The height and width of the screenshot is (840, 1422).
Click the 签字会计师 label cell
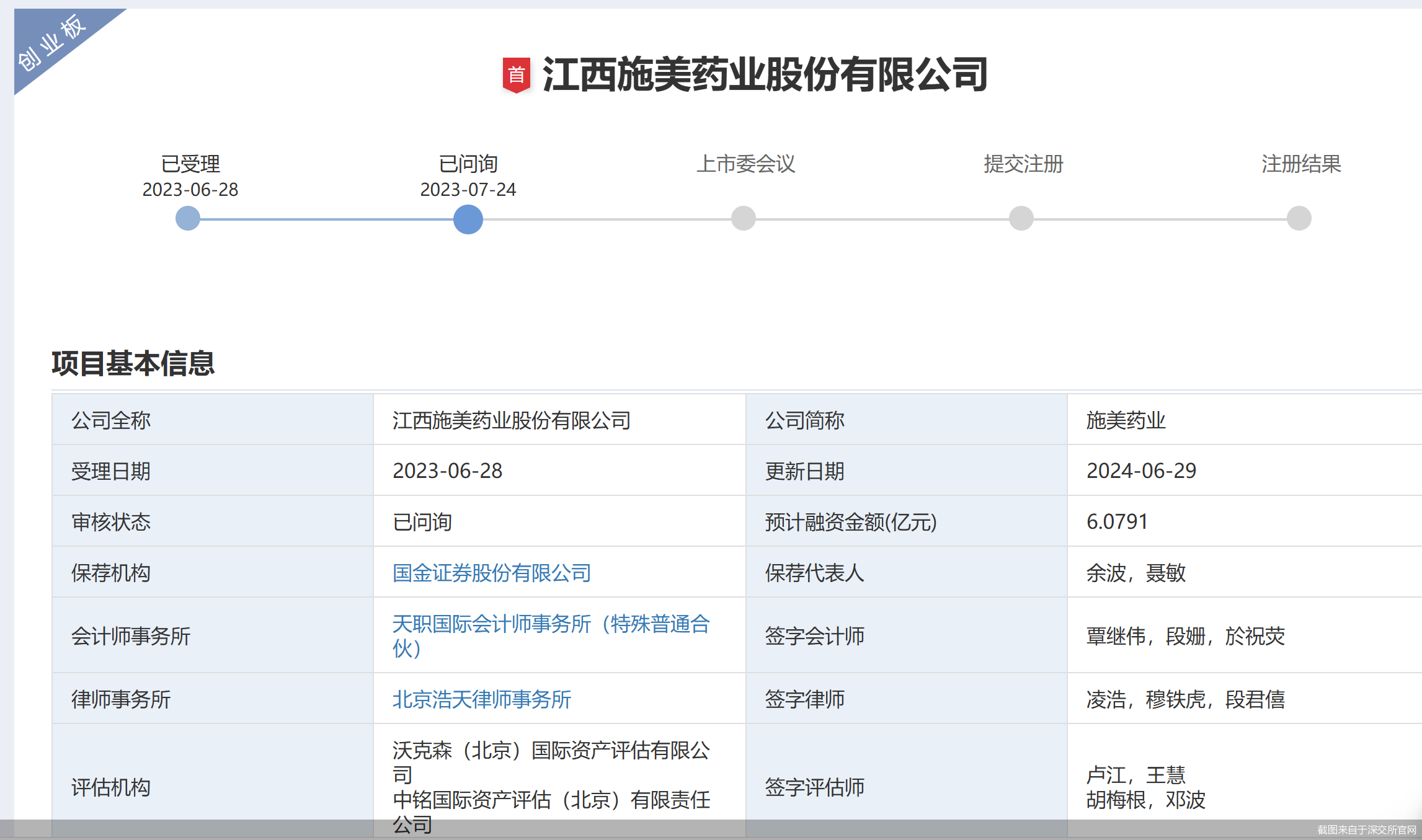point(906,635)
